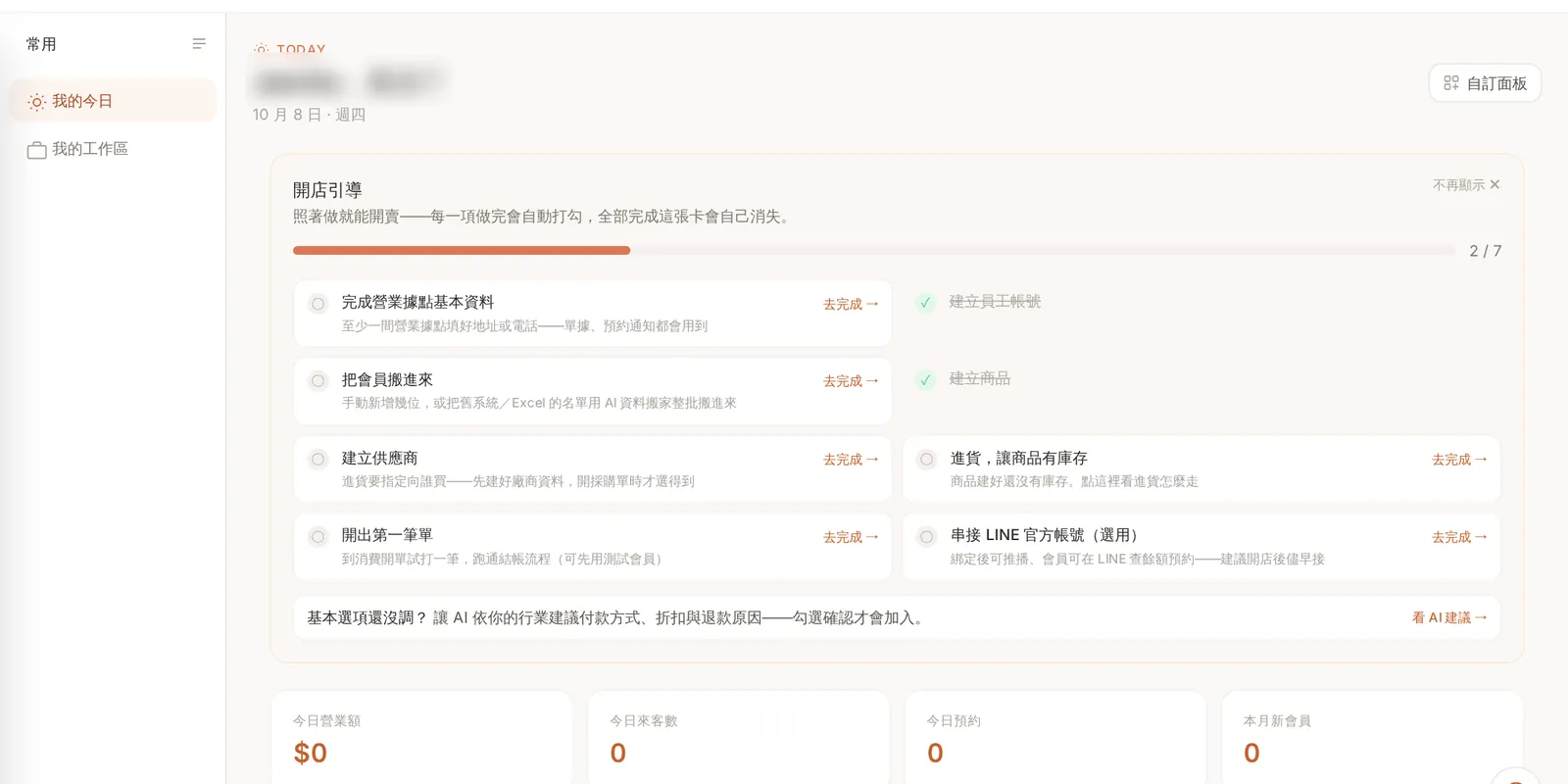Click the 常用 sidebar heading

(x=41, y=44)
